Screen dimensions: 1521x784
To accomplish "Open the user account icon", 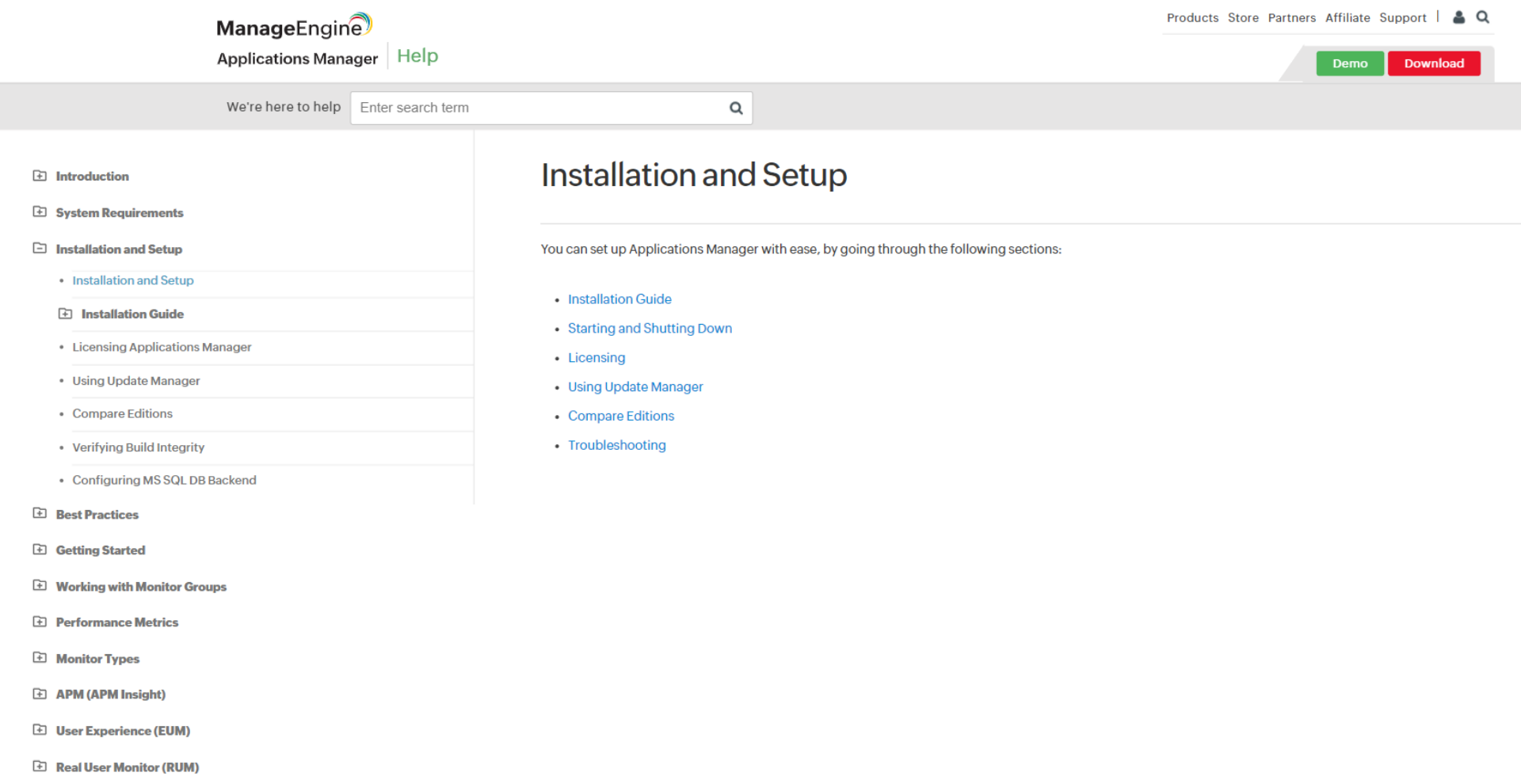I will [1458, 17].
